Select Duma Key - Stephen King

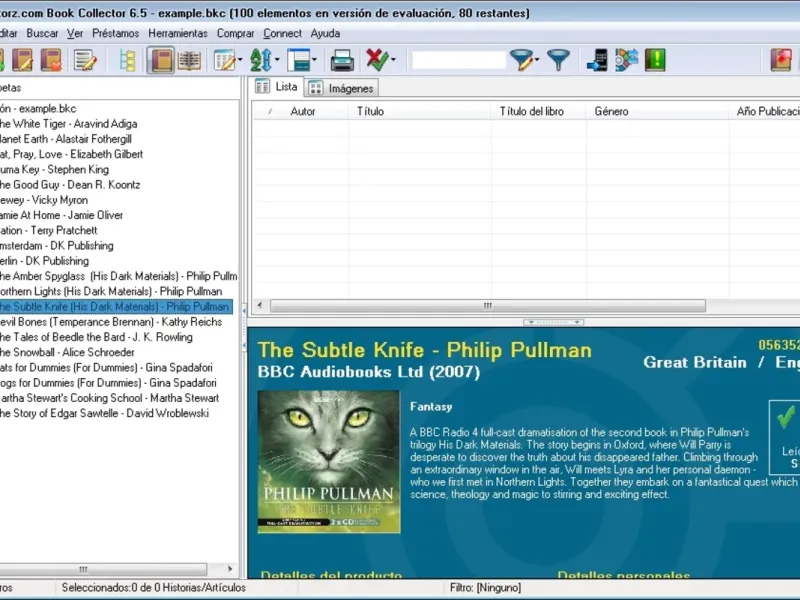pyautogui.click(x=54, y=169)
